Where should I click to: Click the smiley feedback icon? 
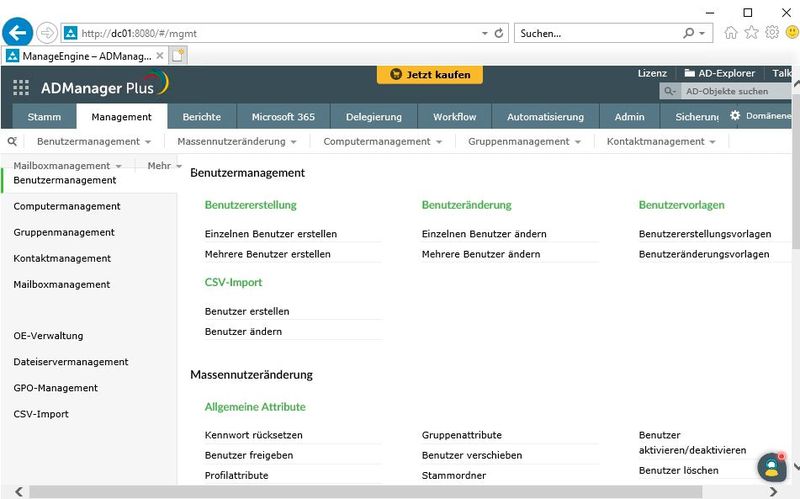(x=792, y=33)
